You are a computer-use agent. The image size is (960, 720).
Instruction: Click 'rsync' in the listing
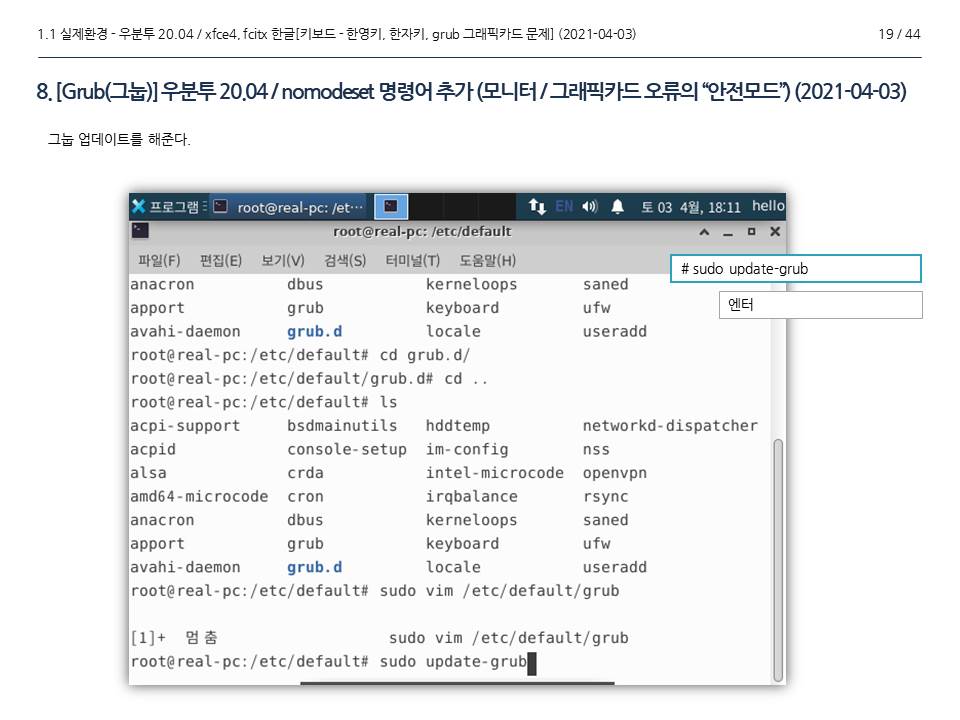[x=606, y=497]
